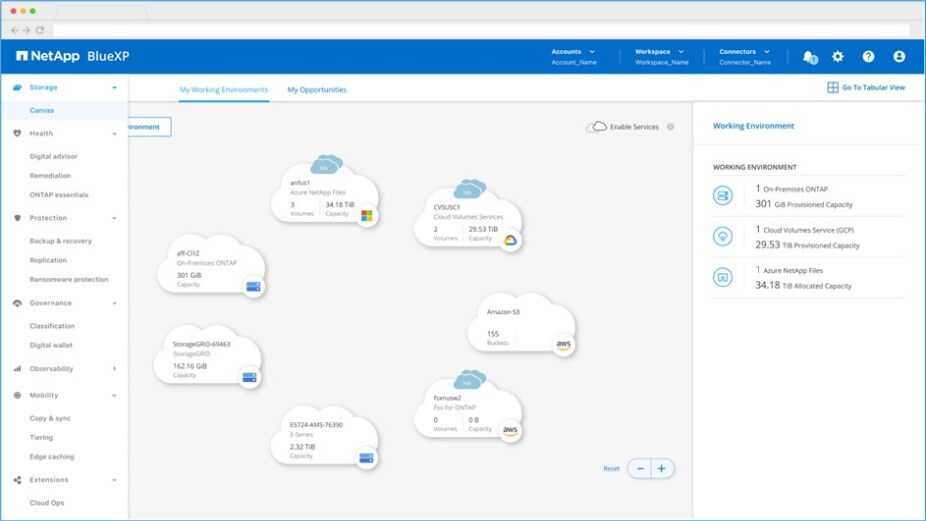Viewport: 926px width, 521px height.
Task: Click the browser reload icon
Action: [x=39, y=30]
